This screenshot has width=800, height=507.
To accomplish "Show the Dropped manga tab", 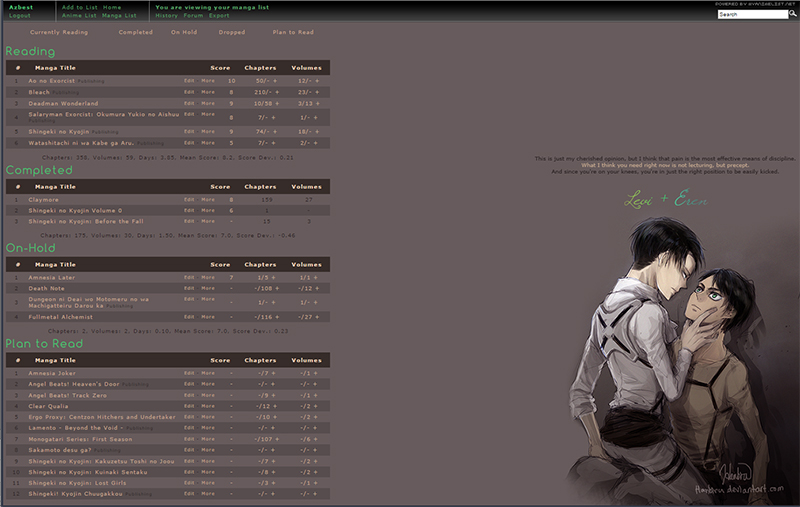I will click(232, 32).
